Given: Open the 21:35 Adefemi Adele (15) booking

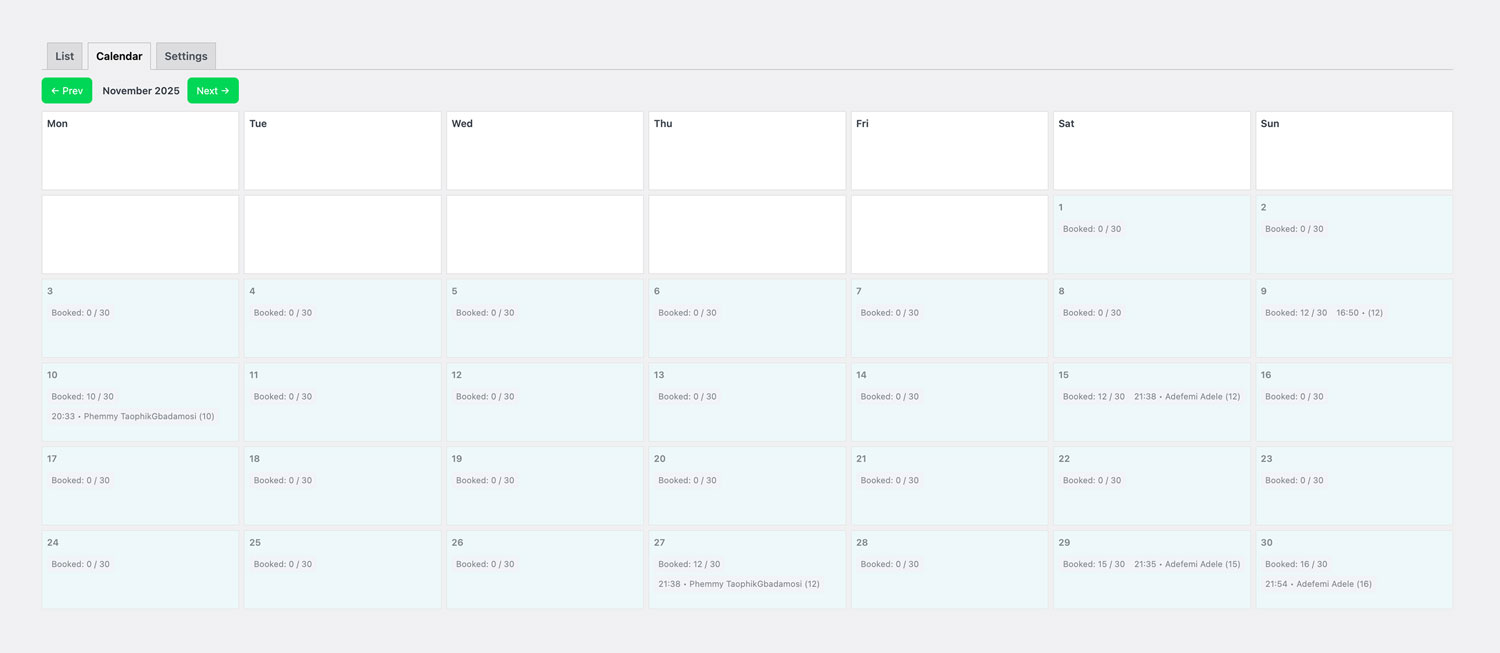Looking at the screenshot, I should [x=1186, y=564].
